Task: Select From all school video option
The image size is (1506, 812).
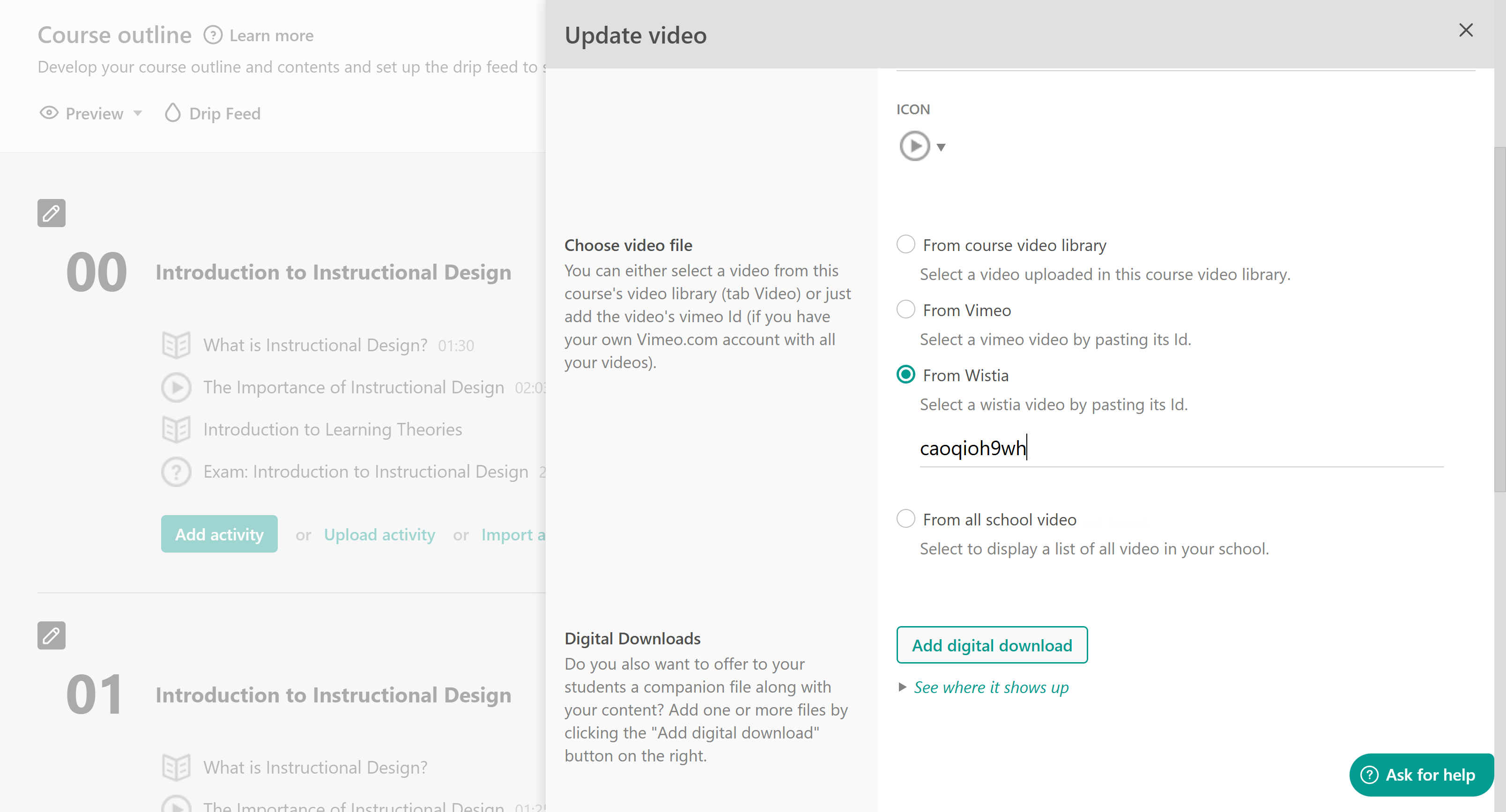Action: [905, 518]
